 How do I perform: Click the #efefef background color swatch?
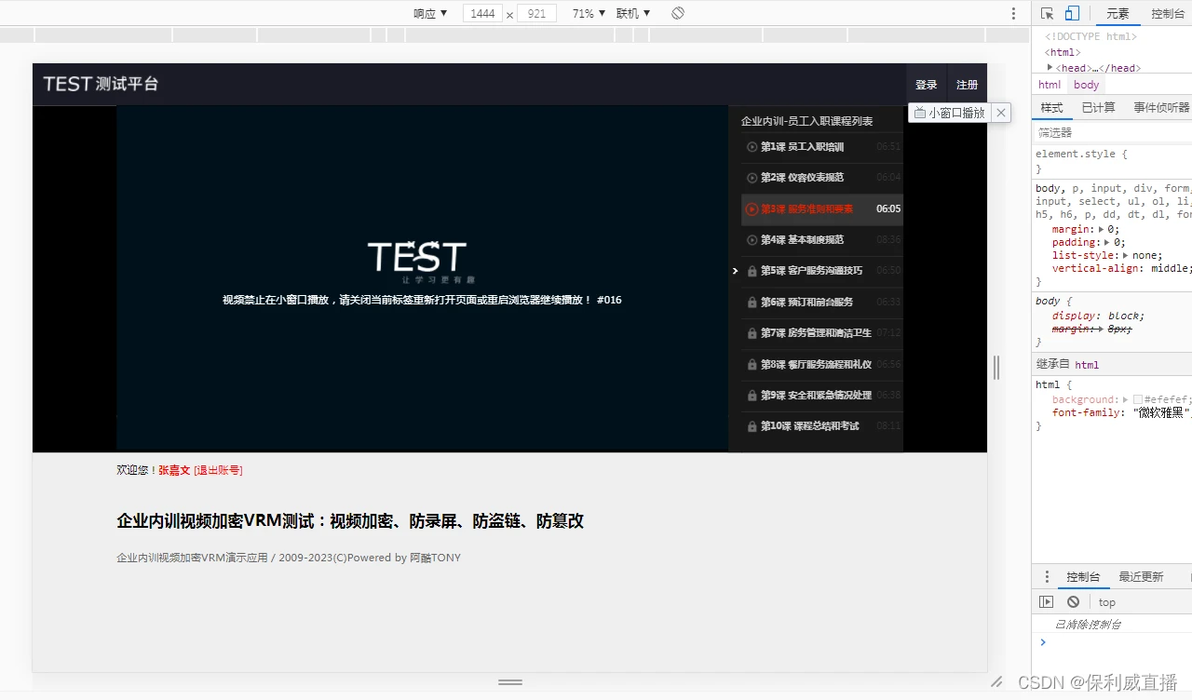1137,399
